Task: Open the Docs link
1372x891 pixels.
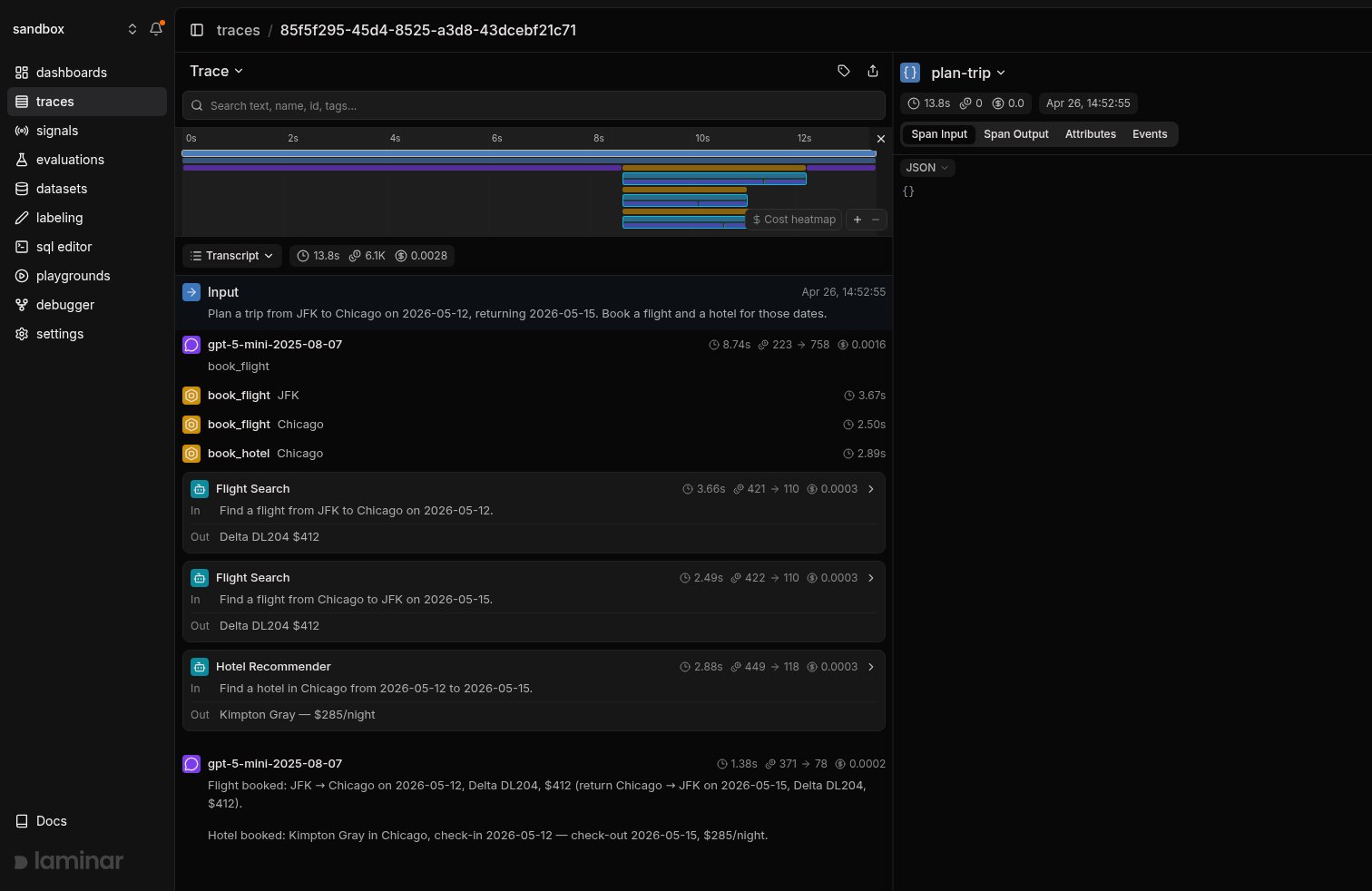Action: 42,821
